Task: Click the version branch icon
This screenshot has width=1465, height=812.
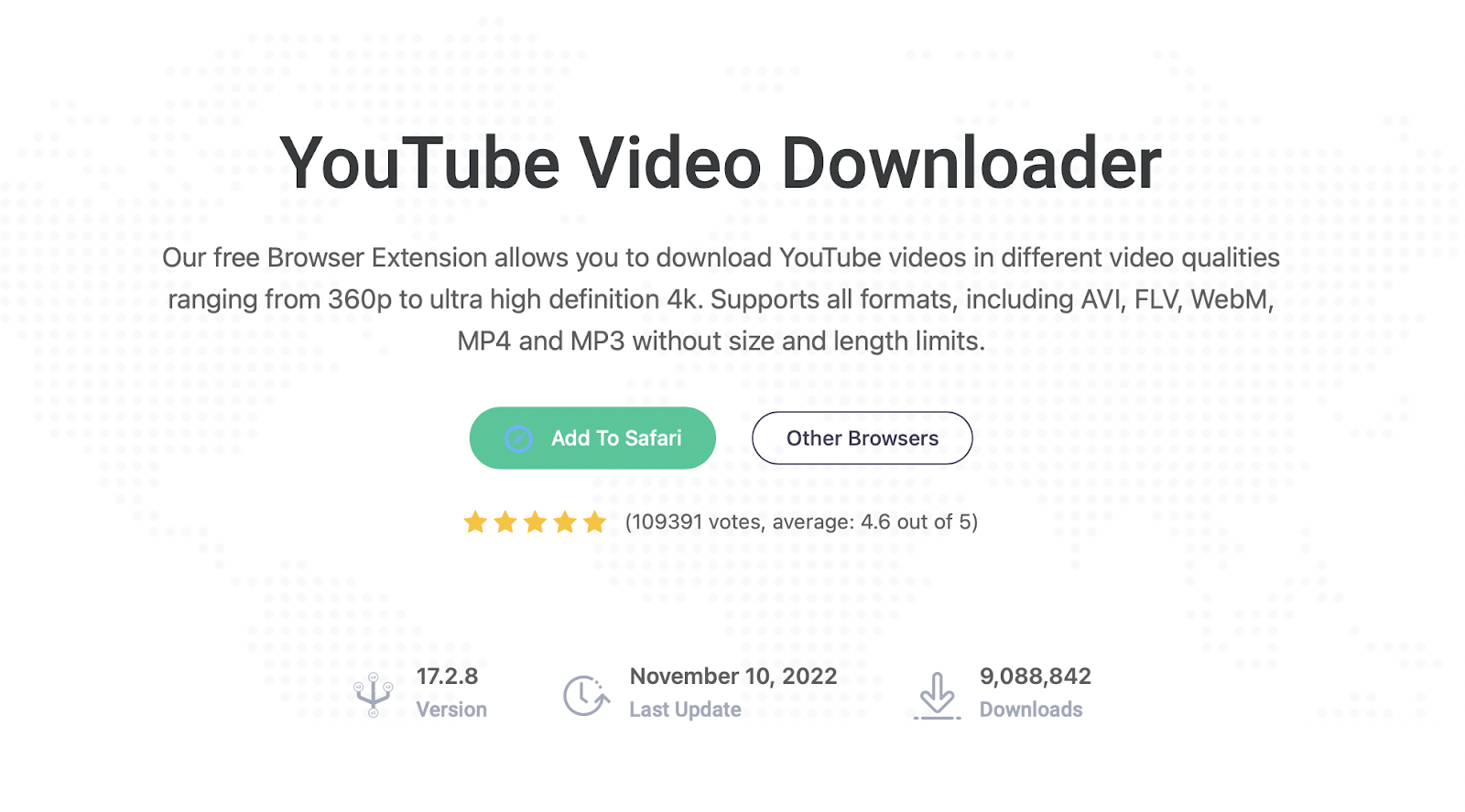Action: coord(374,695)
